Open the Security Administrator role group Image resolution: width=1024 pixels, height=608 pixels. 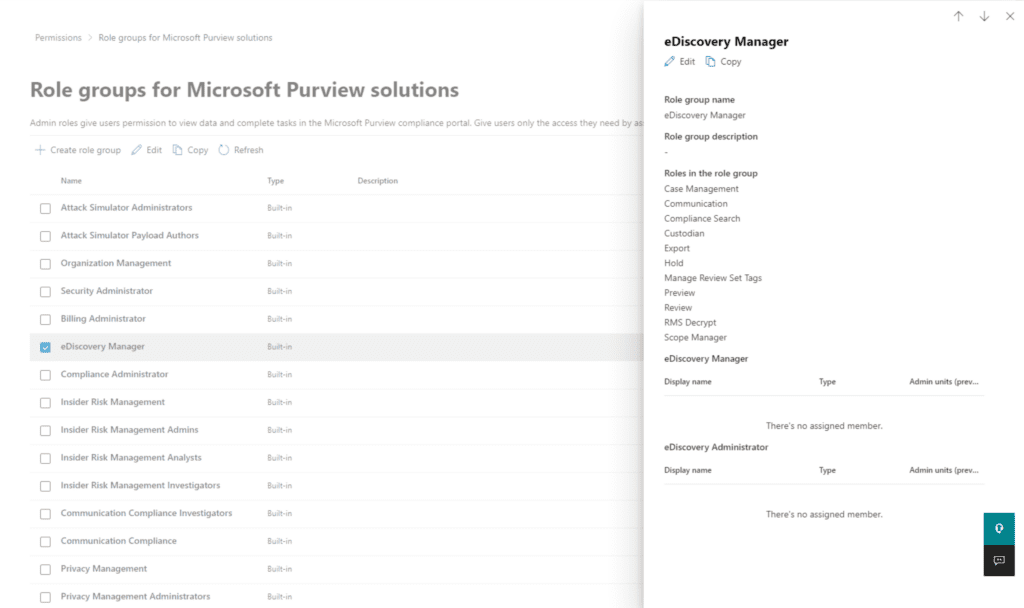106,291
